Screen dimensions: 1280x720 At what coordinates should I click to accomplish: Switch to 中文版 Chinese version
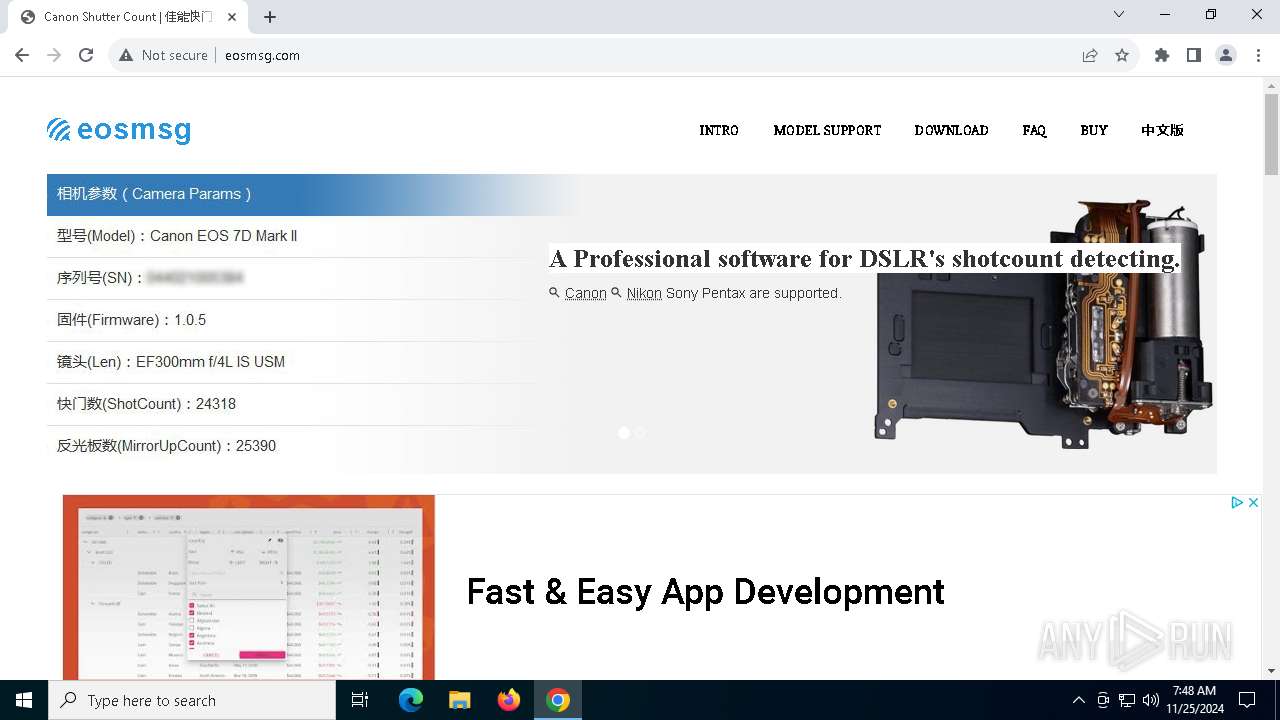coord(1162,130)
